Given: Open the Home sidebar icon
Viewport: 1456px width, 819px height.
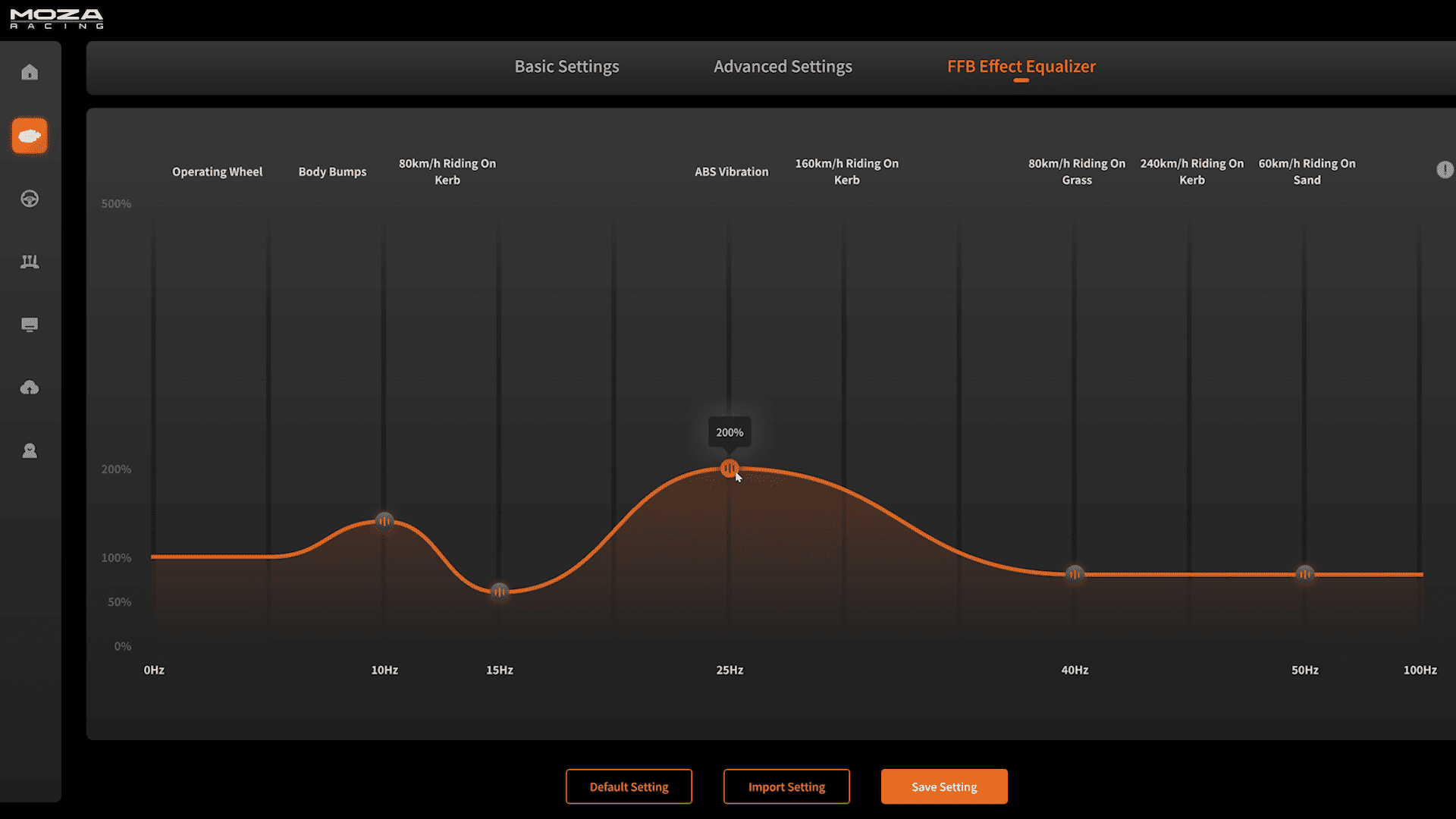Looking at the screenshot, I should pos(30,72).
